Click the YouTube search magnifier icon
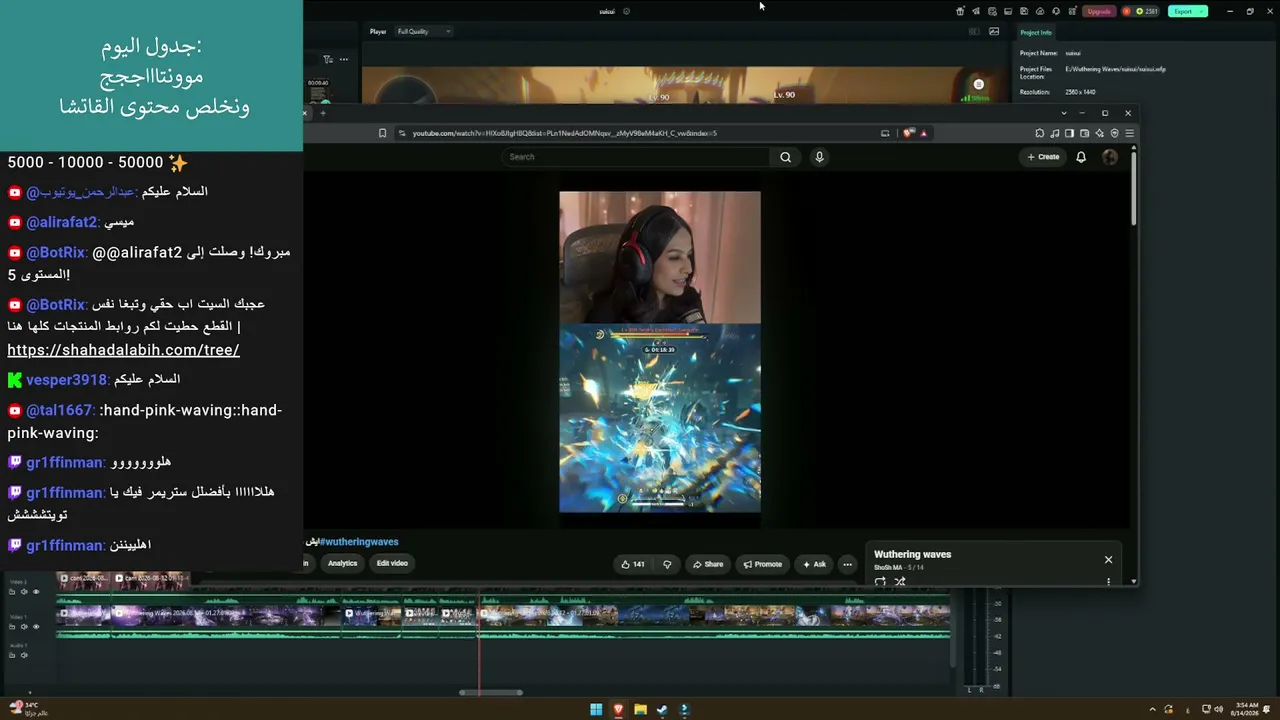Image resolution: width=1280 pixels, height=720 pixels. [x=785, y=157]
